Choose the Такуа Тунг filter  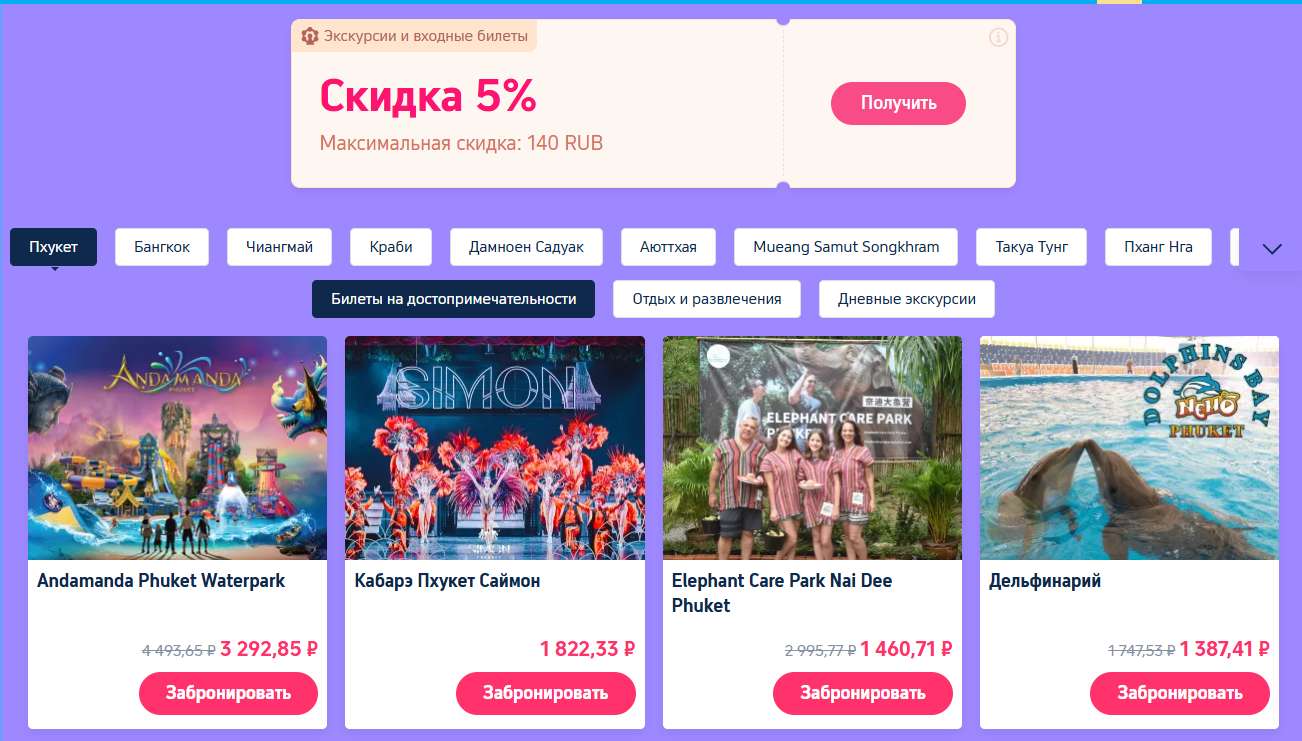click(x=1031, y=247)
